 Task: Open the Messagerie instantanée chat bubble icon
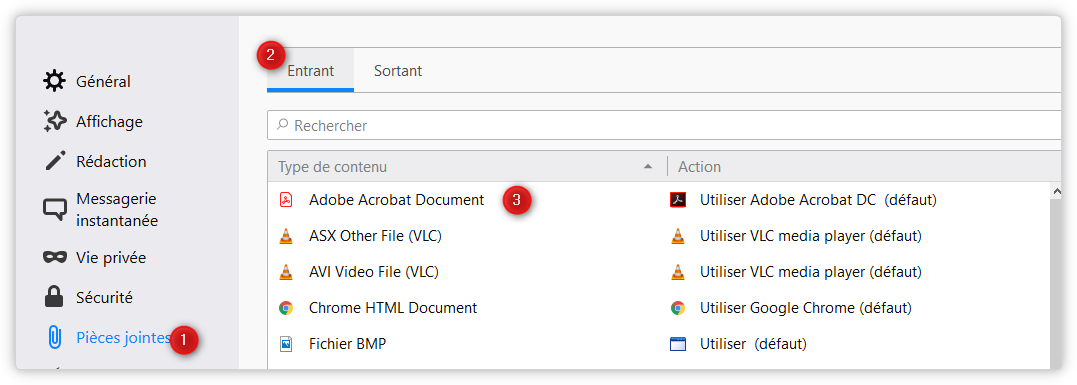pos(55,209)
